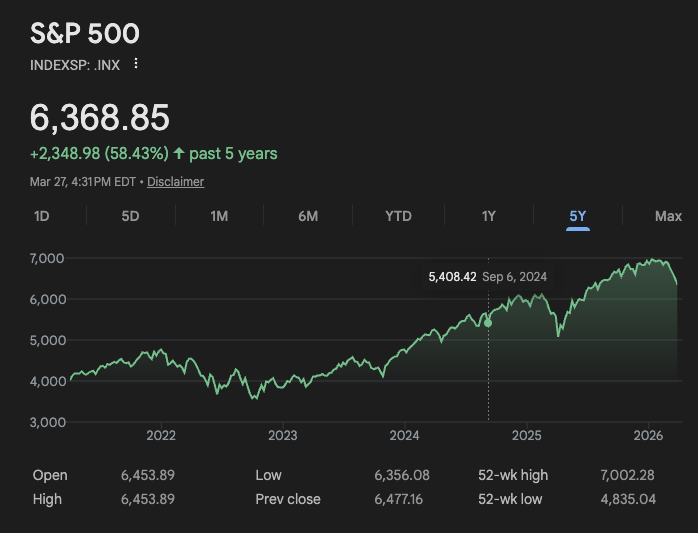Open the three-dot more options menu
The width and height of the screenshot is (698, 533).
[136, 64]
